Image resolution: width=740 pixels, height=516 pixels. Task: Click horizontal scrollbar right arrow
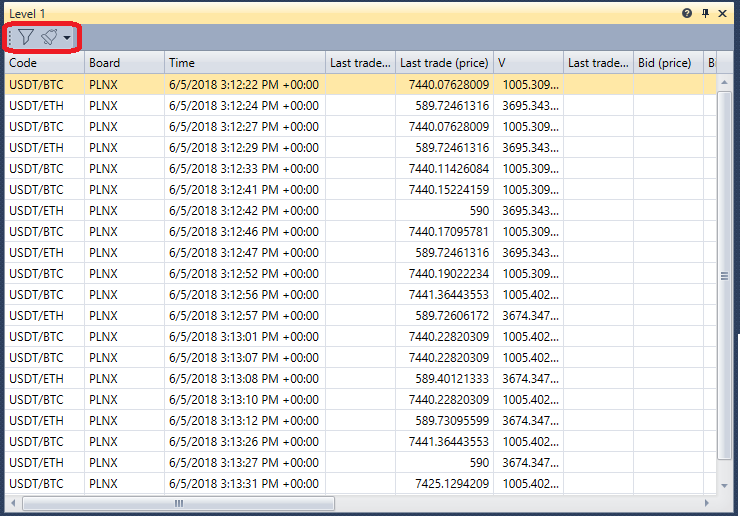click(x=706, y=503)
